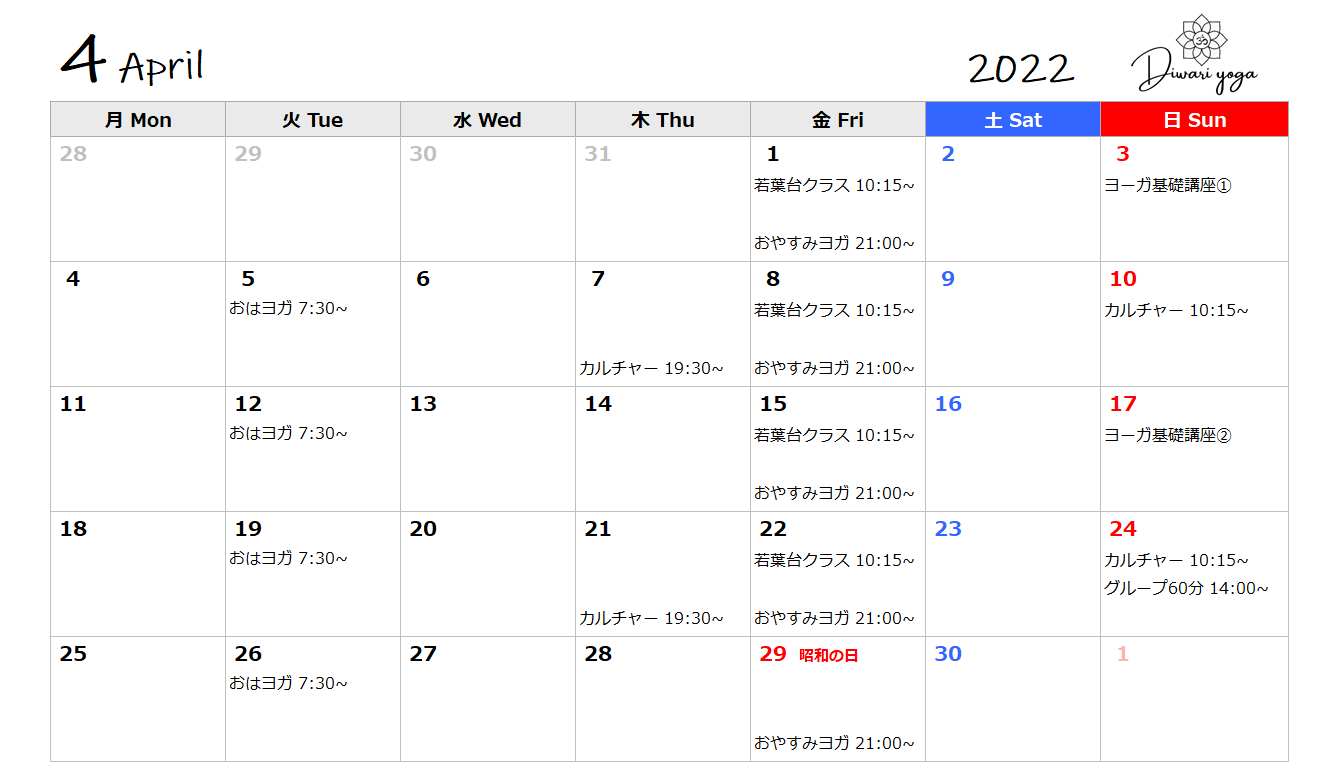Open 若葉台クラス 10:15~ on April 1
The image size is (1339, 780).
834,185
